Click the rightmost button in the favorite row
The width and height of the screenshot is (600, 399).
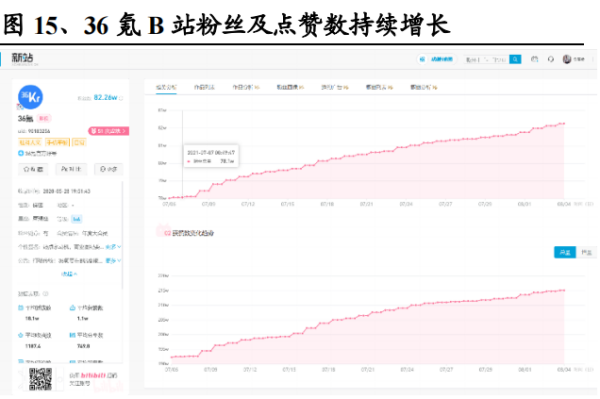click(108, 169)
